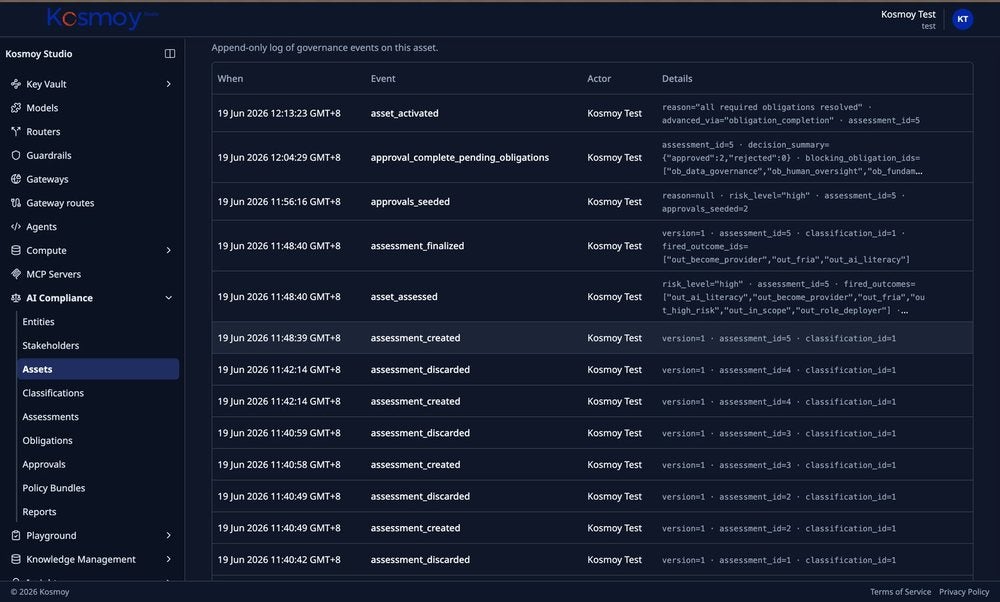
Task: Click the Kosmoy logo
Action: pos(102,18)
